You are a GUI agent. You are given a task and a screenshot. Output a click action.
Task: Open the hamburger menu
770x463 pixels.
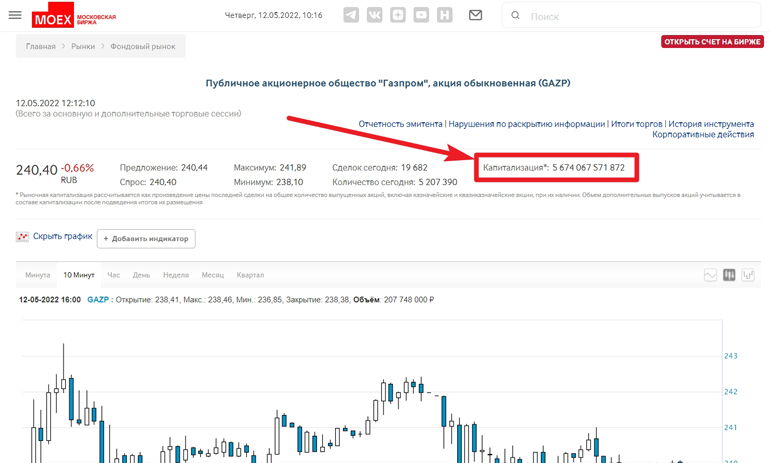point(15,15)
